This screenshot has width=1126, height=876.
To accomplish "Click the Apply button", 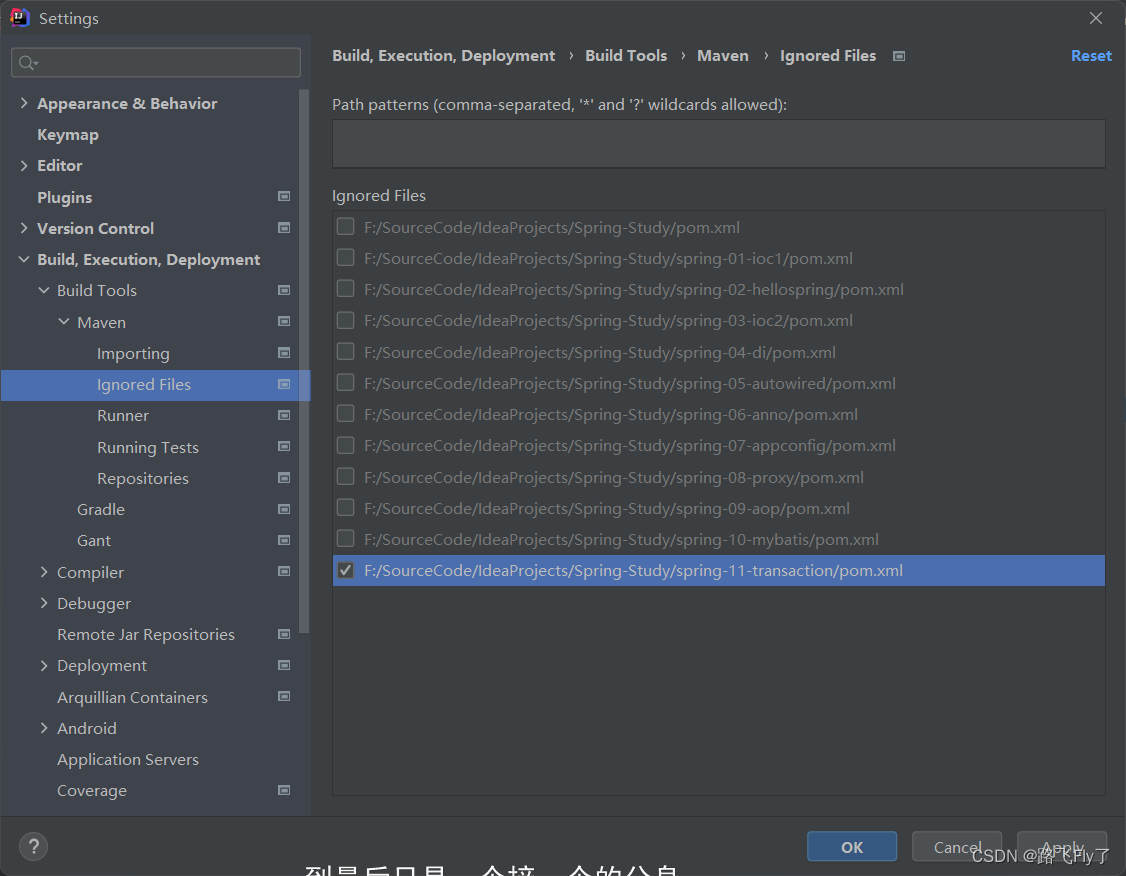I will (x=1062, y=847).
